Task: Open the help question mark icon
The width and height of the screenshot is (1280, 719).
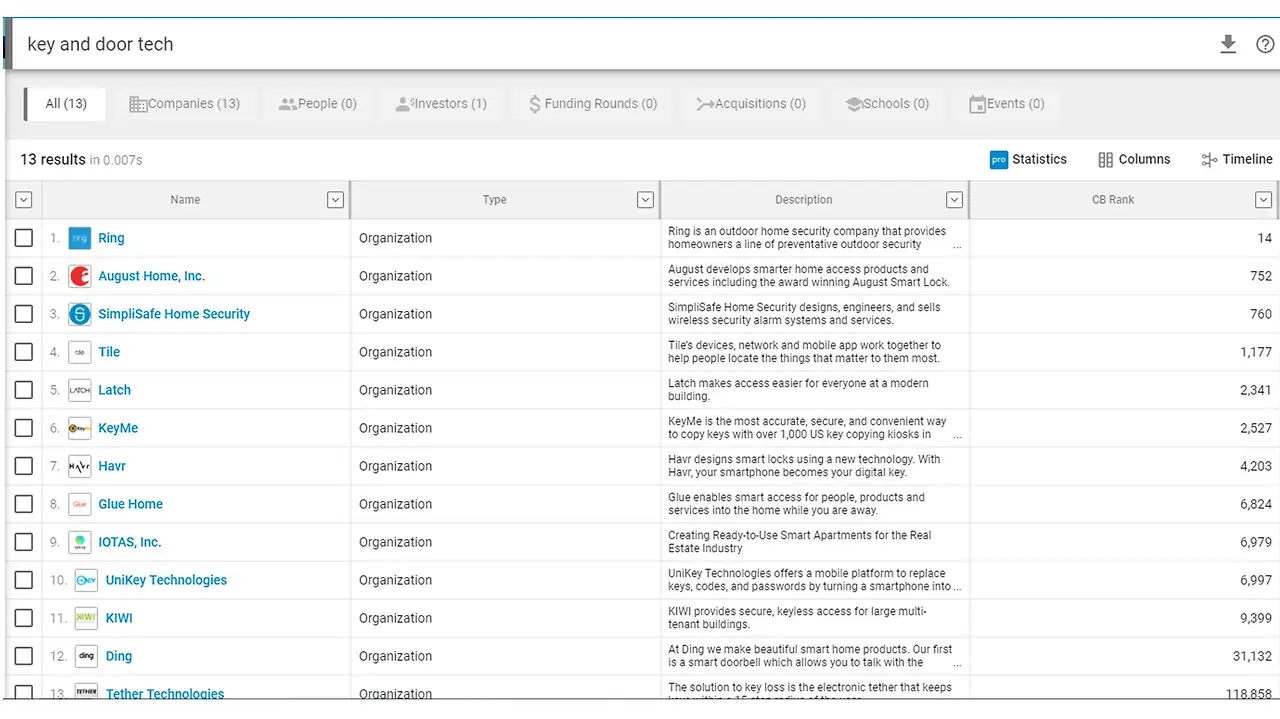Action: 1265,44
